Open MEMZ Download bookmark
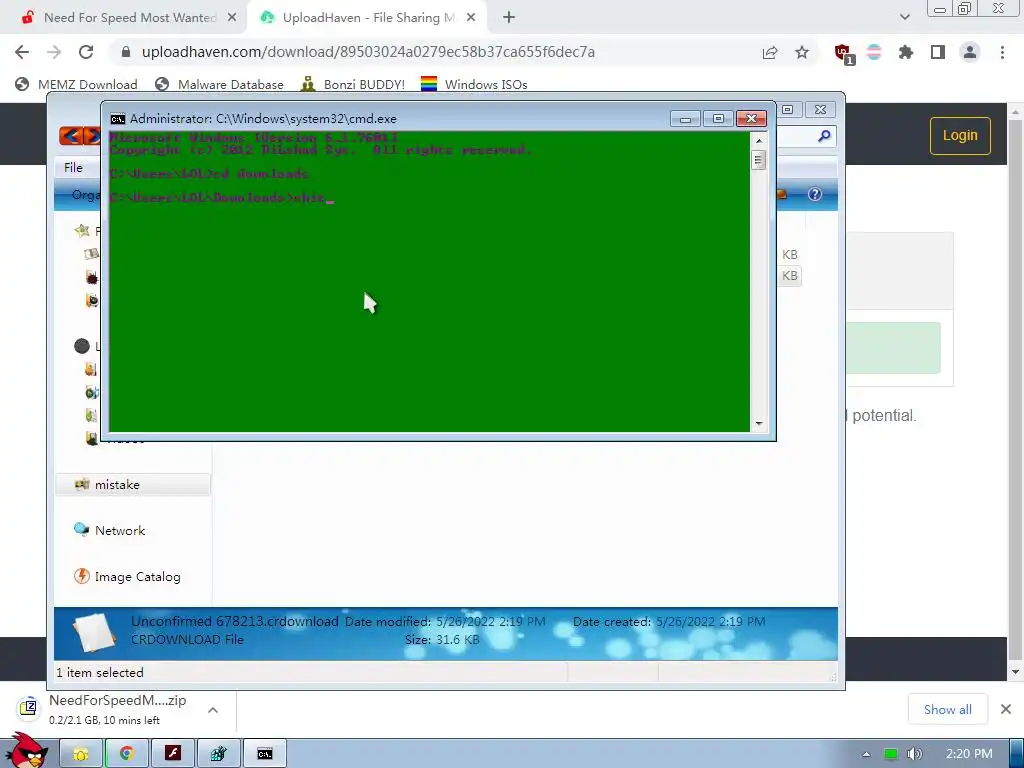Viewport: 1024px width, 768px height. tap(76, 84)
